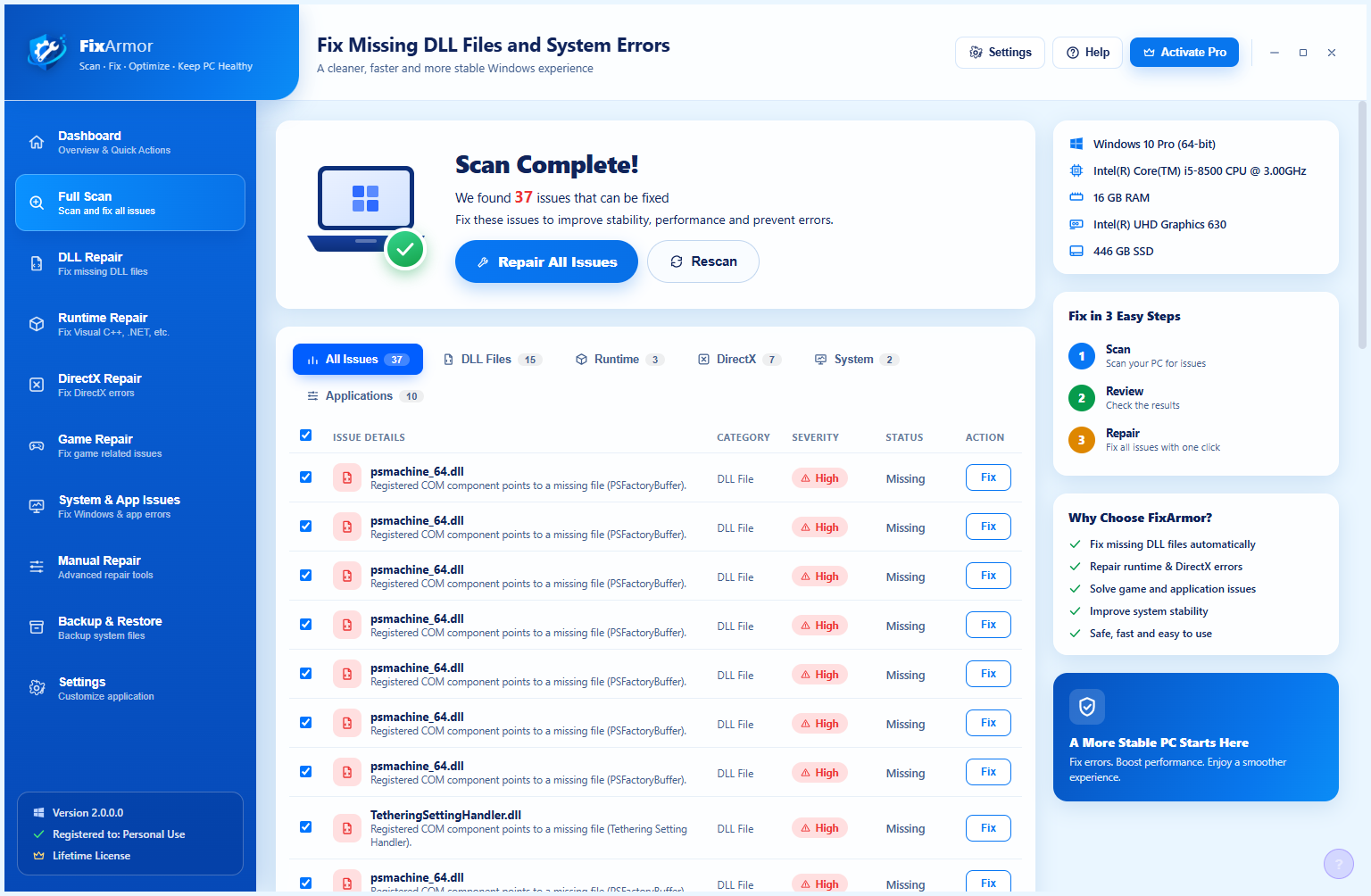Switch to the All Issues tab
Screen dimensions: 1371x896
pyautogui.click(x=358, y=360)
